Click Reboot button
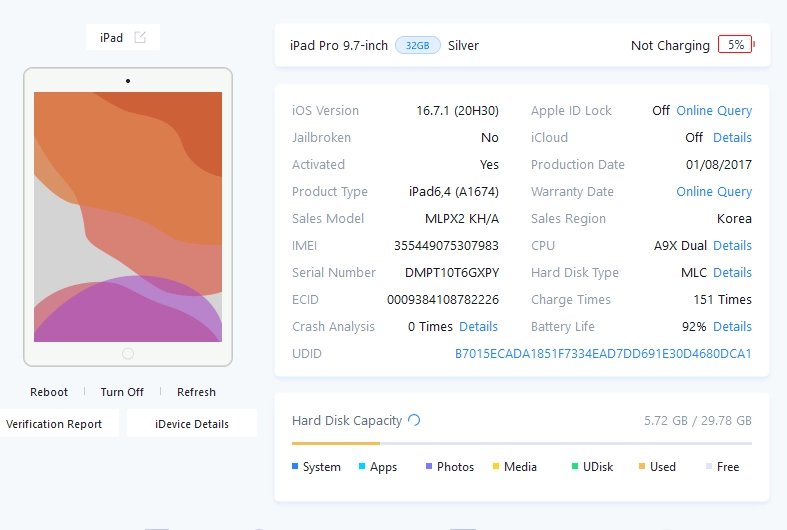Viewport: 787px width, 530px height. (49, 392)
